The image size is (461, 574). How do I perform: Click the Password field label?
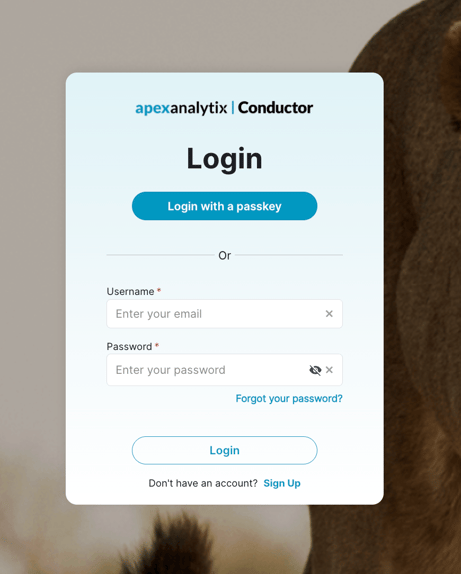click(129, 346)
